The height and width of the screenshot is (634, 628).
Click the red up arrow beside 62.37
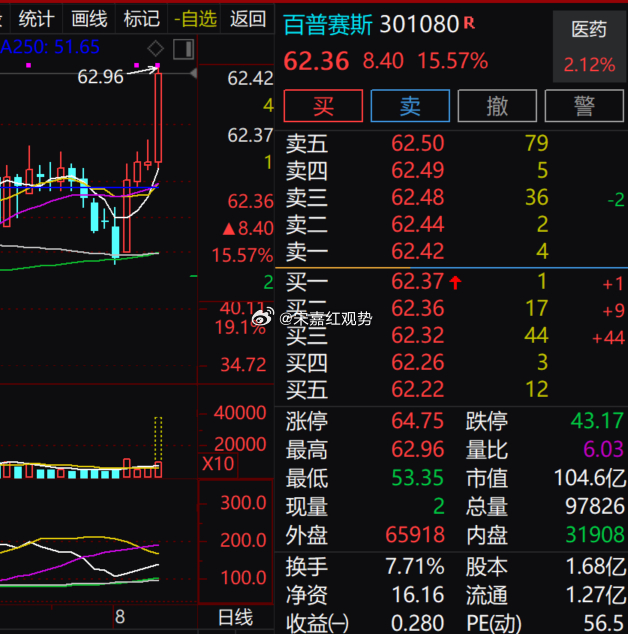click(455, 282)
